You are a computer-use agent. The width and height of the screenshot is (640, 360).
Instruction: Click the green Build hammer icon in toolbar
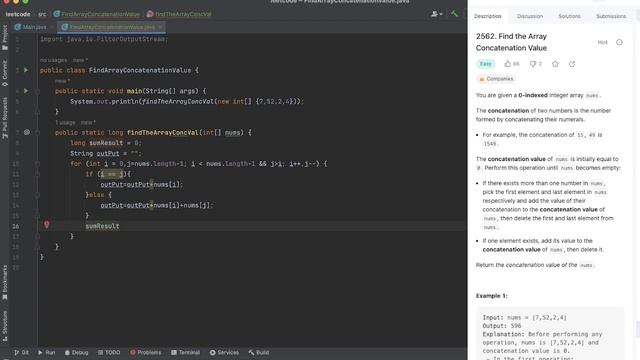point(454,14)
